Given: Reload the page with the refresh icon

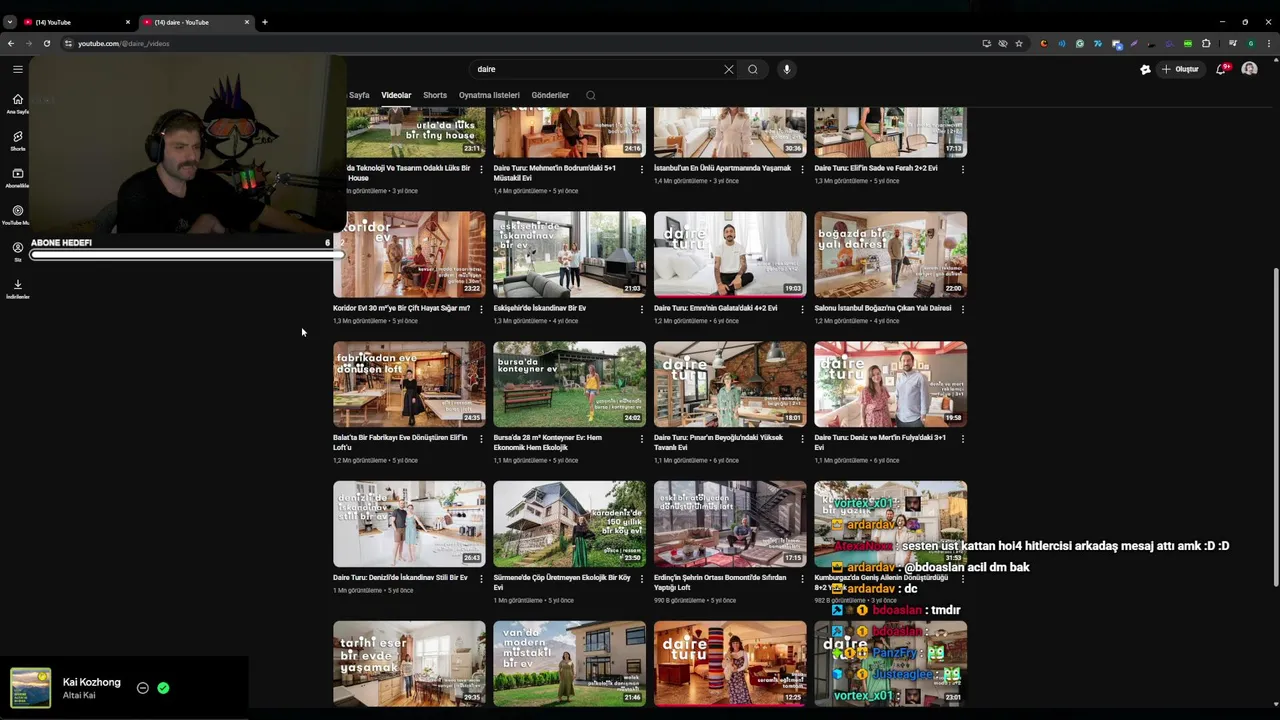Looking at the screenshot, I should pos(46,43).
